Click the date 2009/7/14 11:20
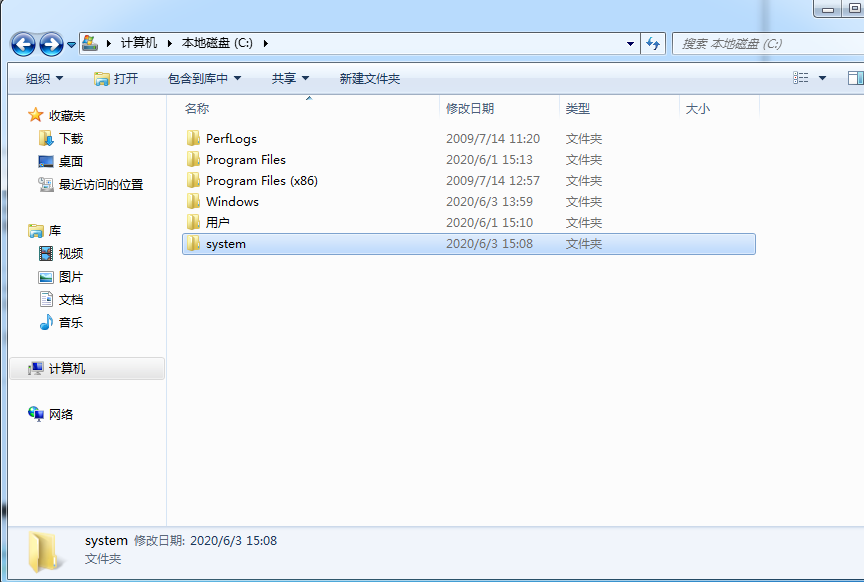 tap(493, 139)
